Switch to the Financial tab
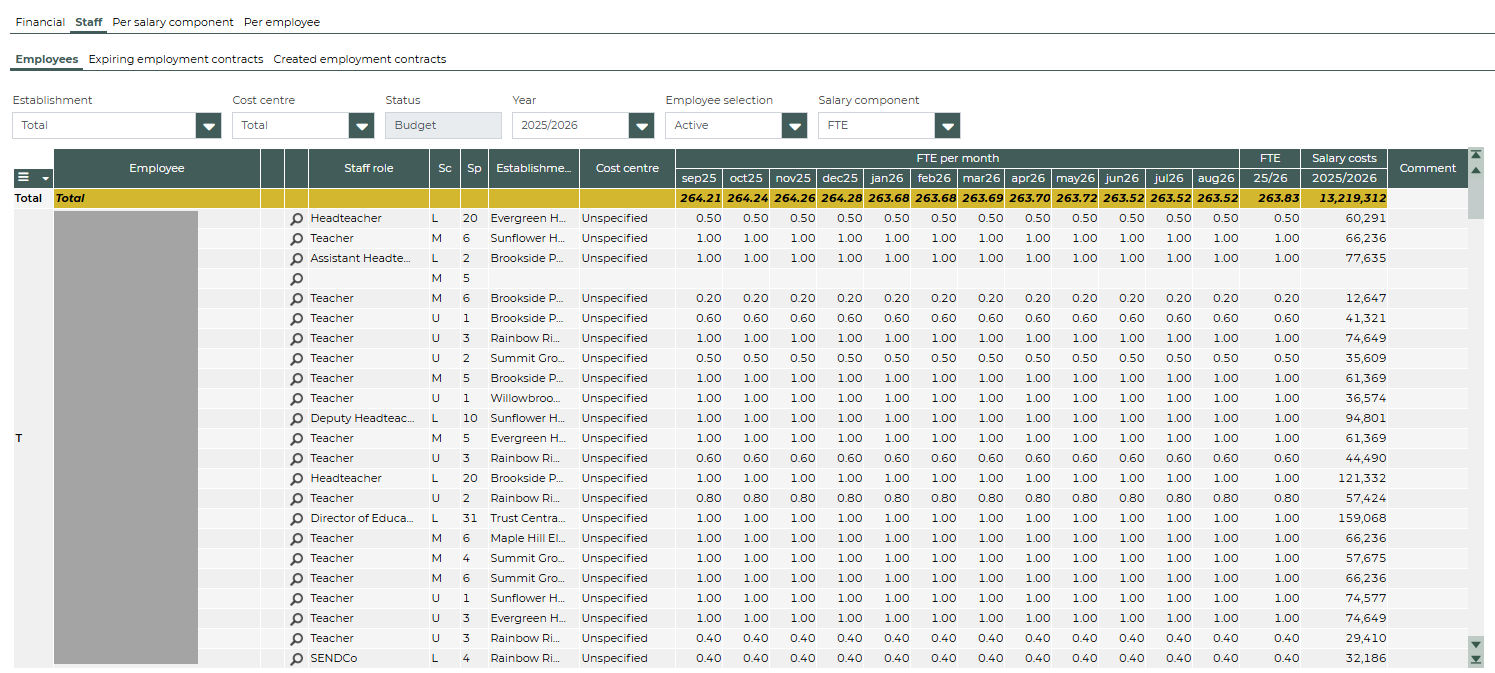 (40, 22)
